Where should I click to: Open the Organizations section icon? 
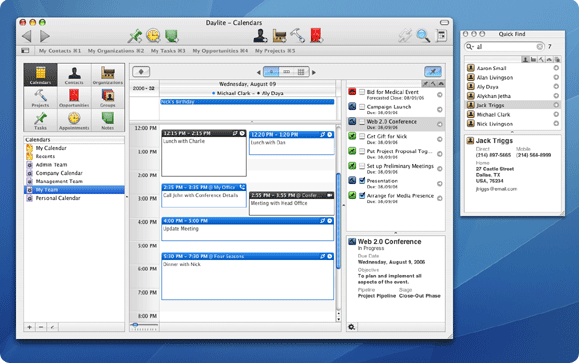coord(108,75)
